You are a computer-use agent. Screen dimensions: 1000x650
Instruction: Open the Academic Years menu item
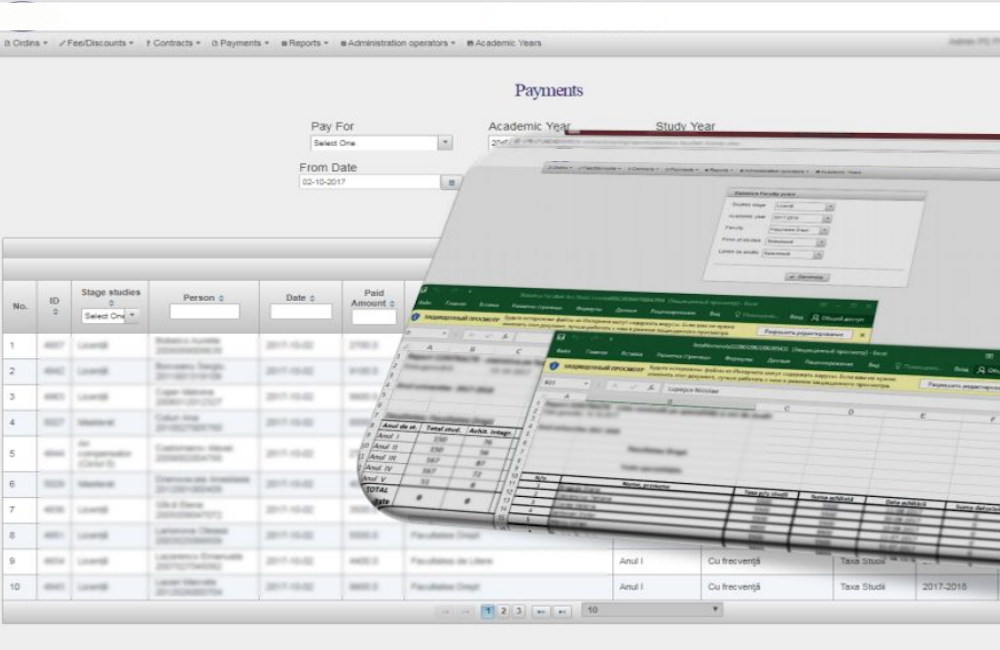pos(504,43)
